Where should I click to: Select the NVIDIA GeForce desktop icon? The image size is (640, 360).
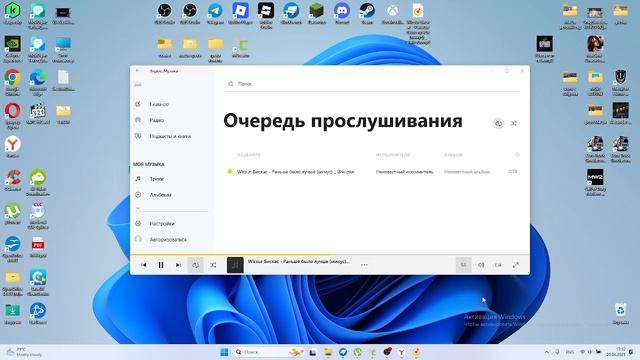[13, 49]
